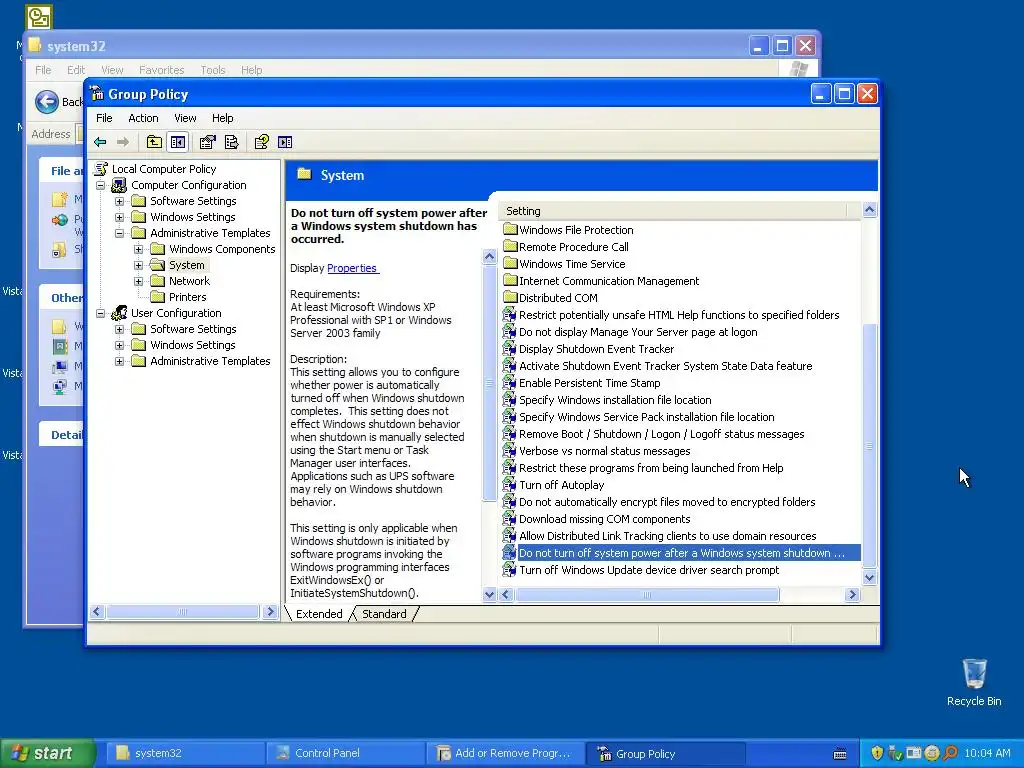Open the Properties link in description pane
This screenshot has height=768, width=1024.
352,268
